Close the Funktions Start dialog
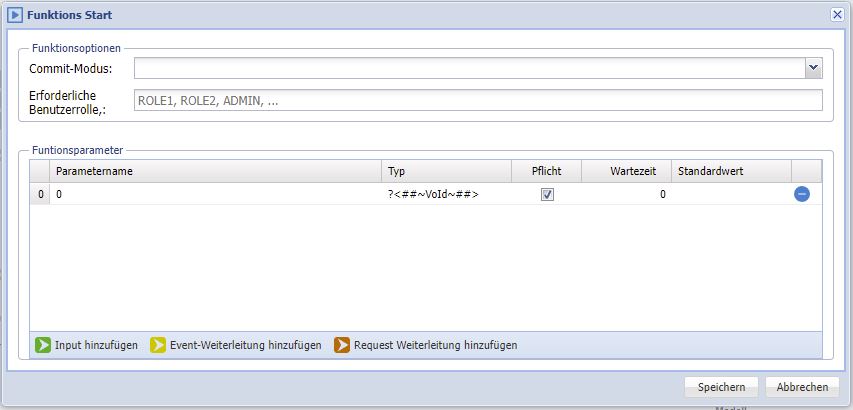 (837, 15)
